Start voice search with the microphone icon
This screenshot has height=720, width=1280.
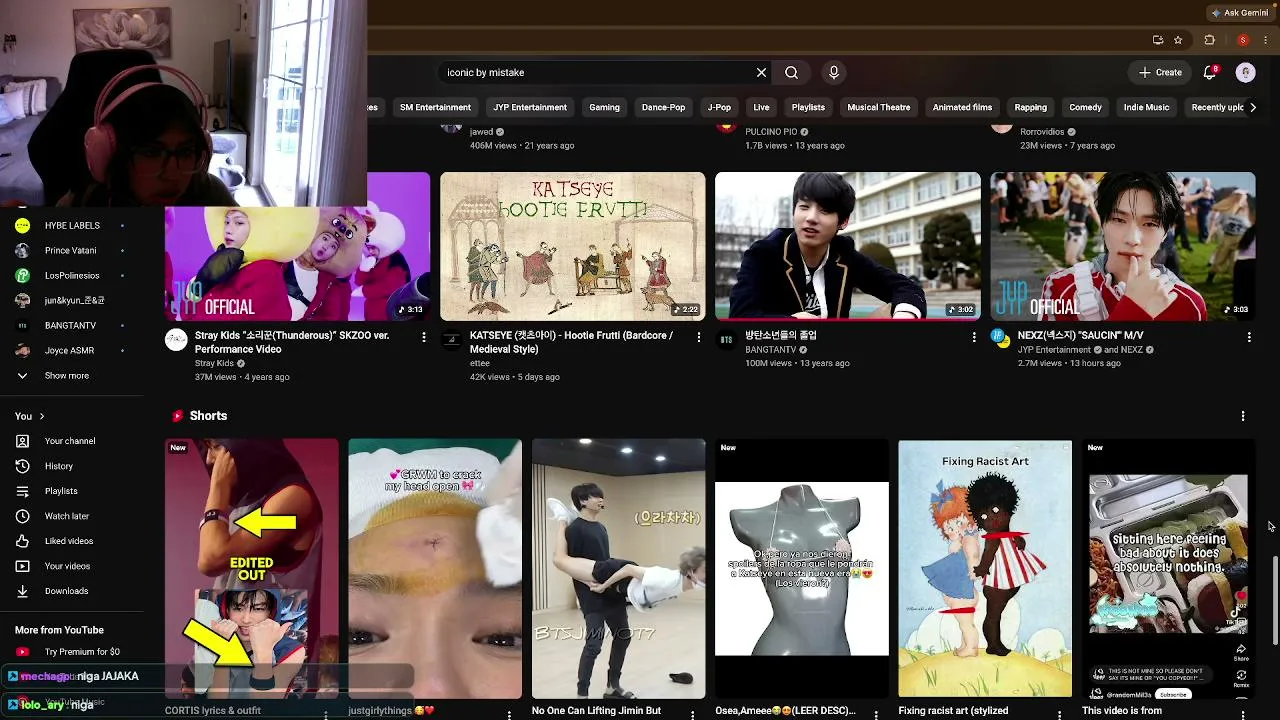[x=834, y=72]
